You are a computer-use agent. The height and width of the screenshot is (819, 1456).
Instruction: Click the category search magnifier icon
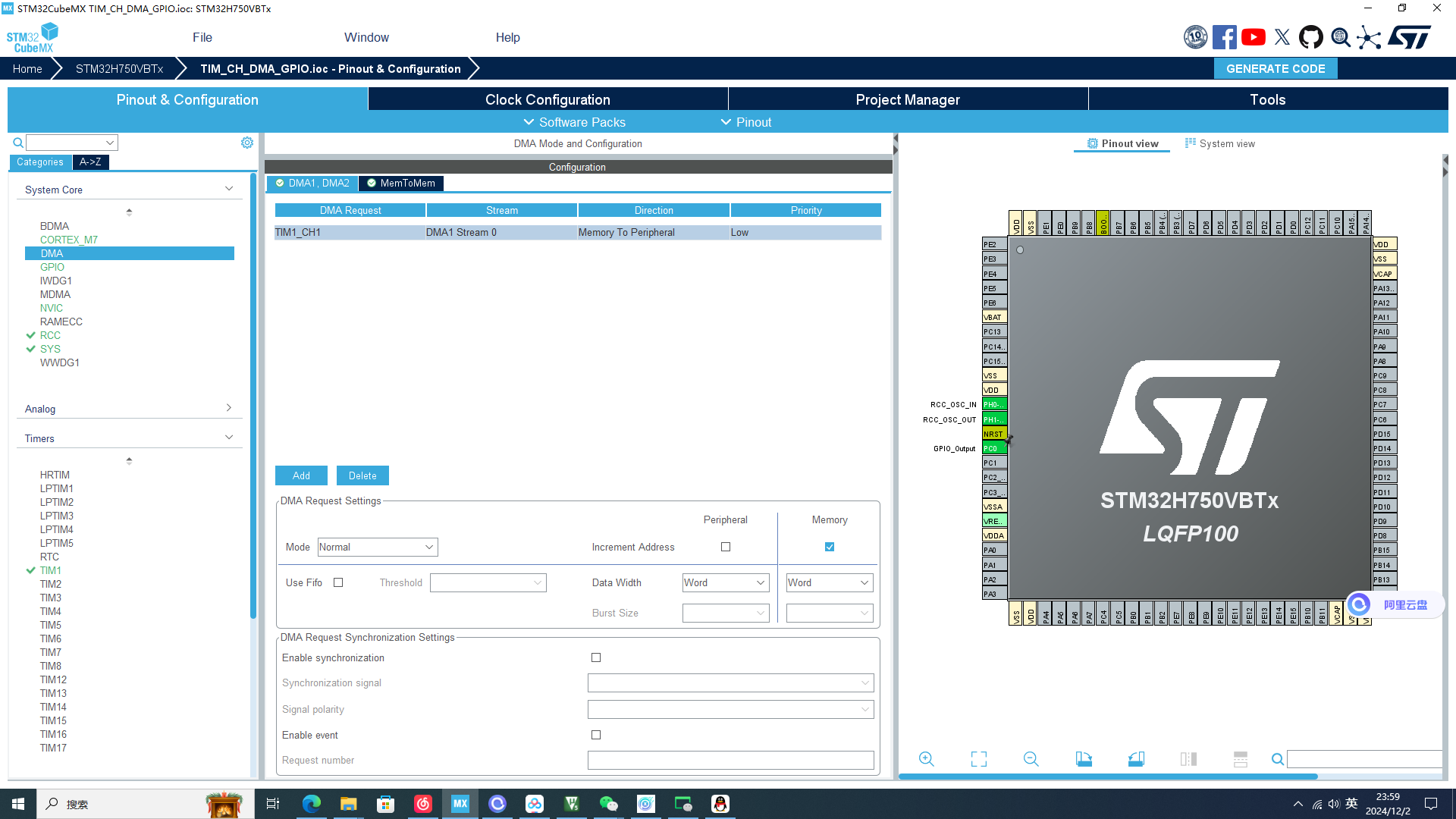(18, 143)
